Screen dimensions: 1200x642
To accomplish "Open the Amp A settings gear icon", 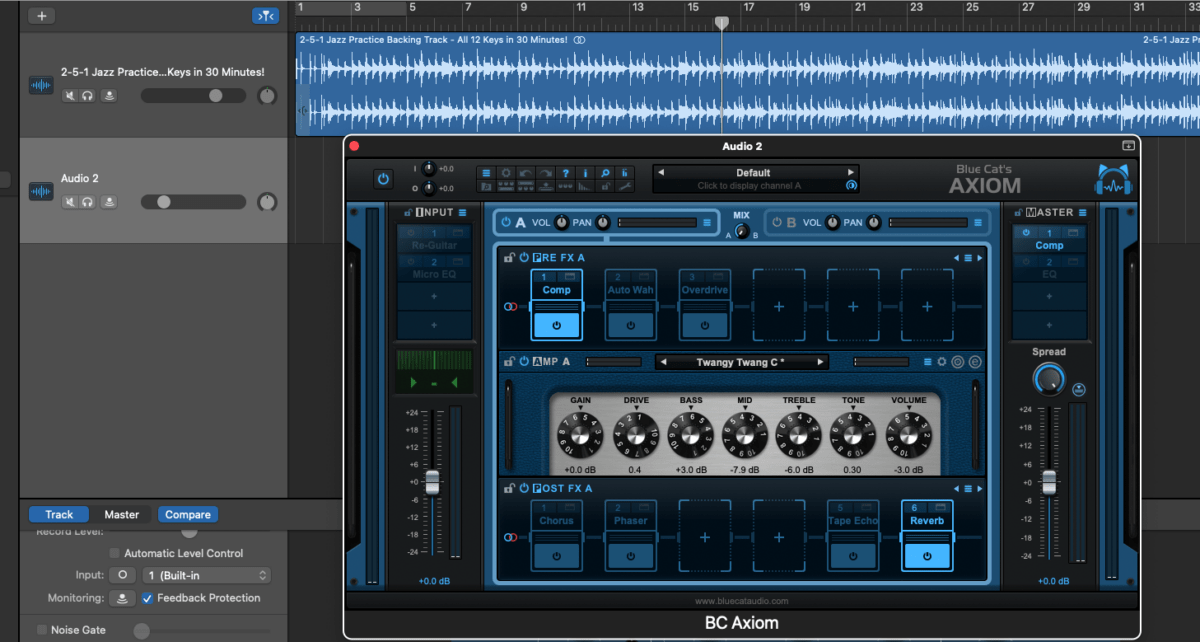I will click(x=941, y=362).
